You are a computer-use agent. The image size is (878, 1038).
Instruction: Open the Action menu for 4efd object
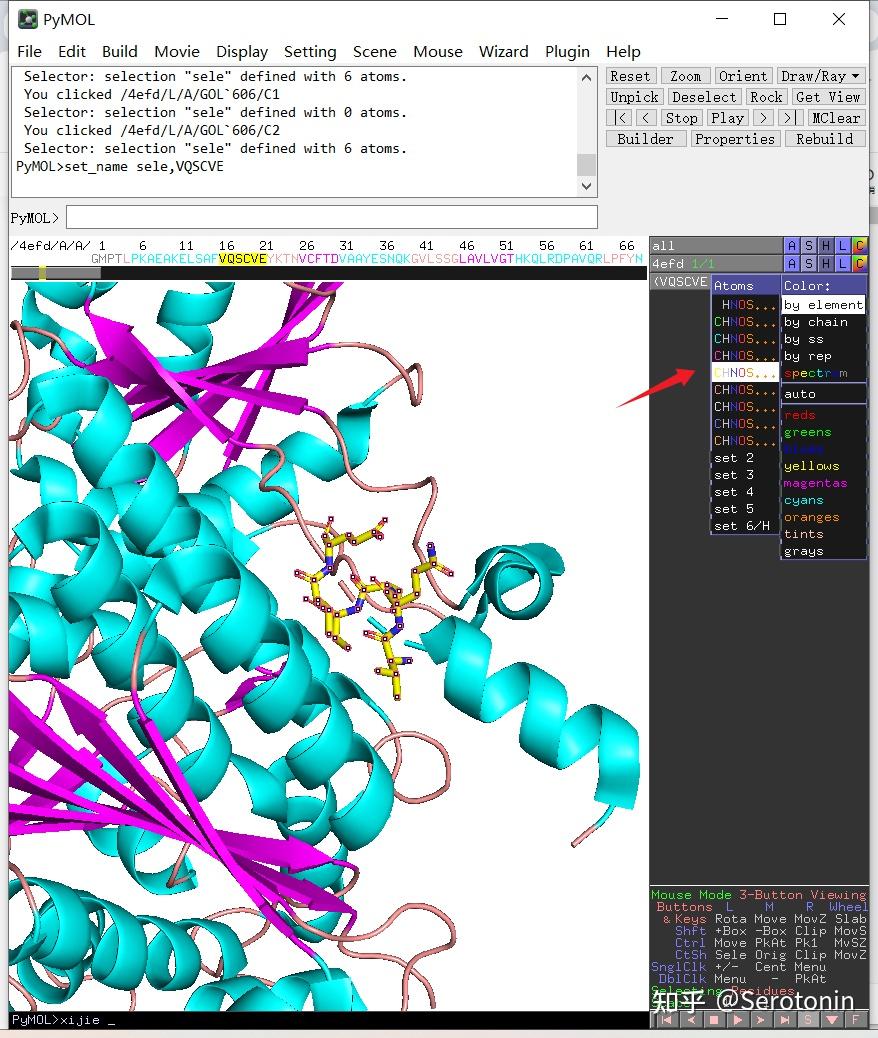tap(791, 263)
